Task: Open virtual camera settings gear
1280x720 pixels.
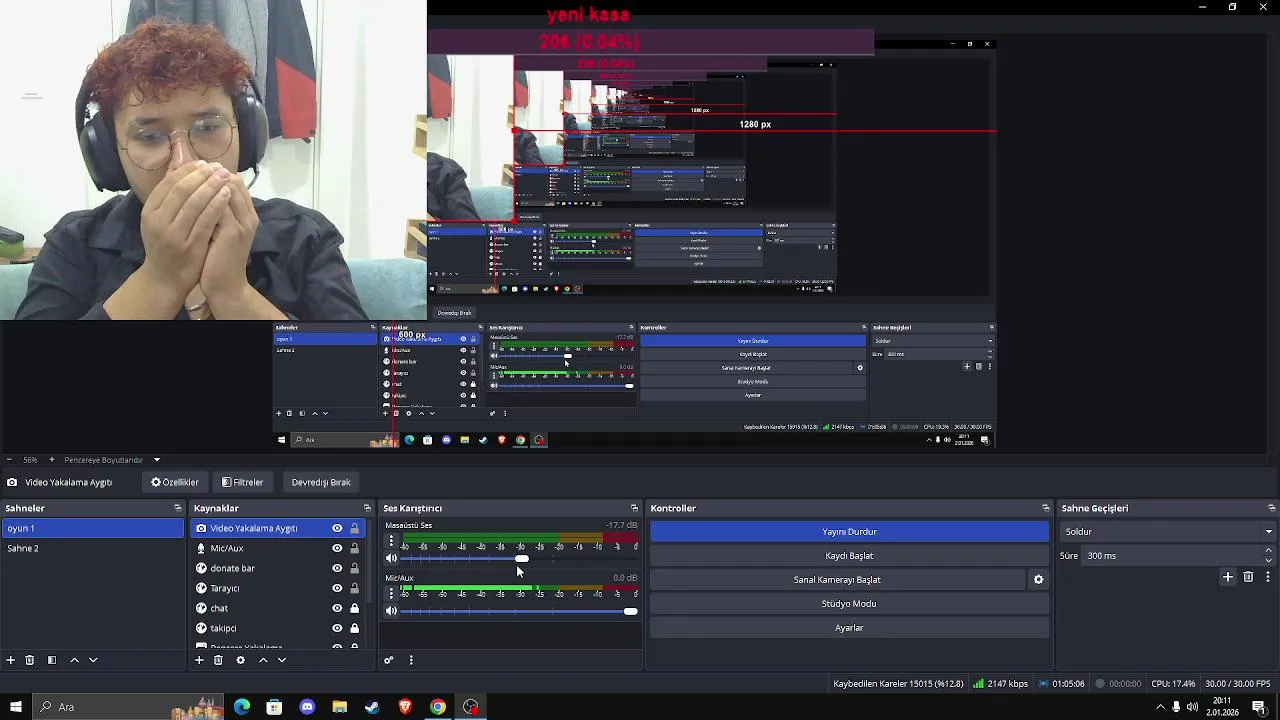Action: [1038, 580]
